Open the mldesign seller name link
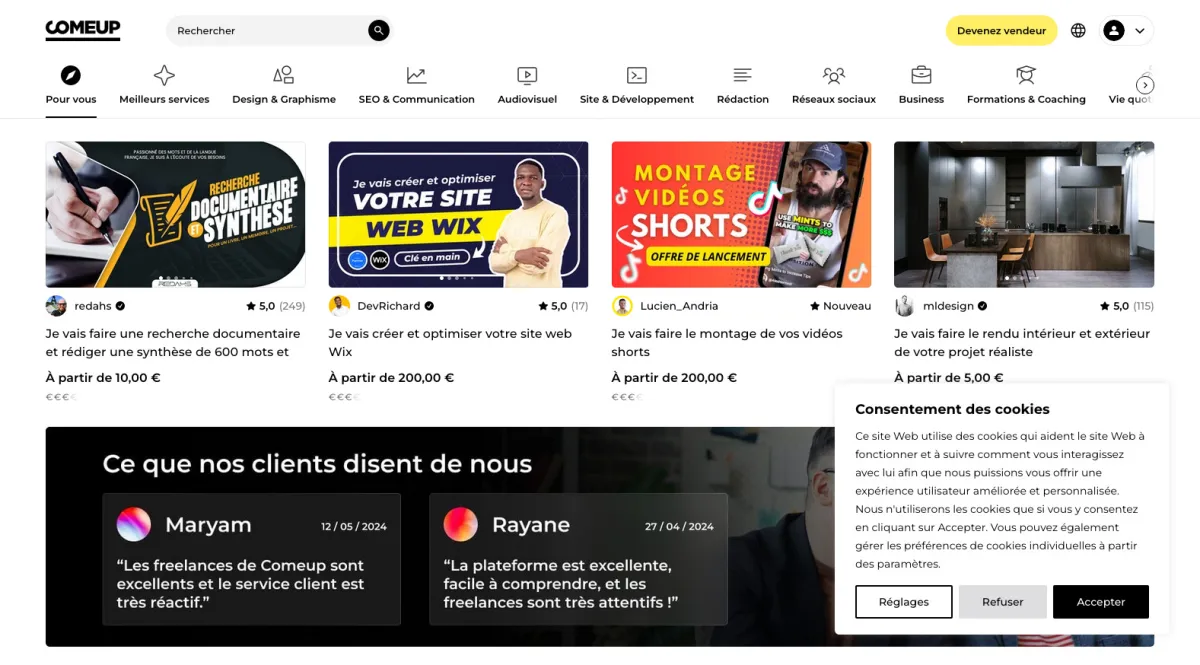The height and width of the screenshot is (665, 1200). 948,306
